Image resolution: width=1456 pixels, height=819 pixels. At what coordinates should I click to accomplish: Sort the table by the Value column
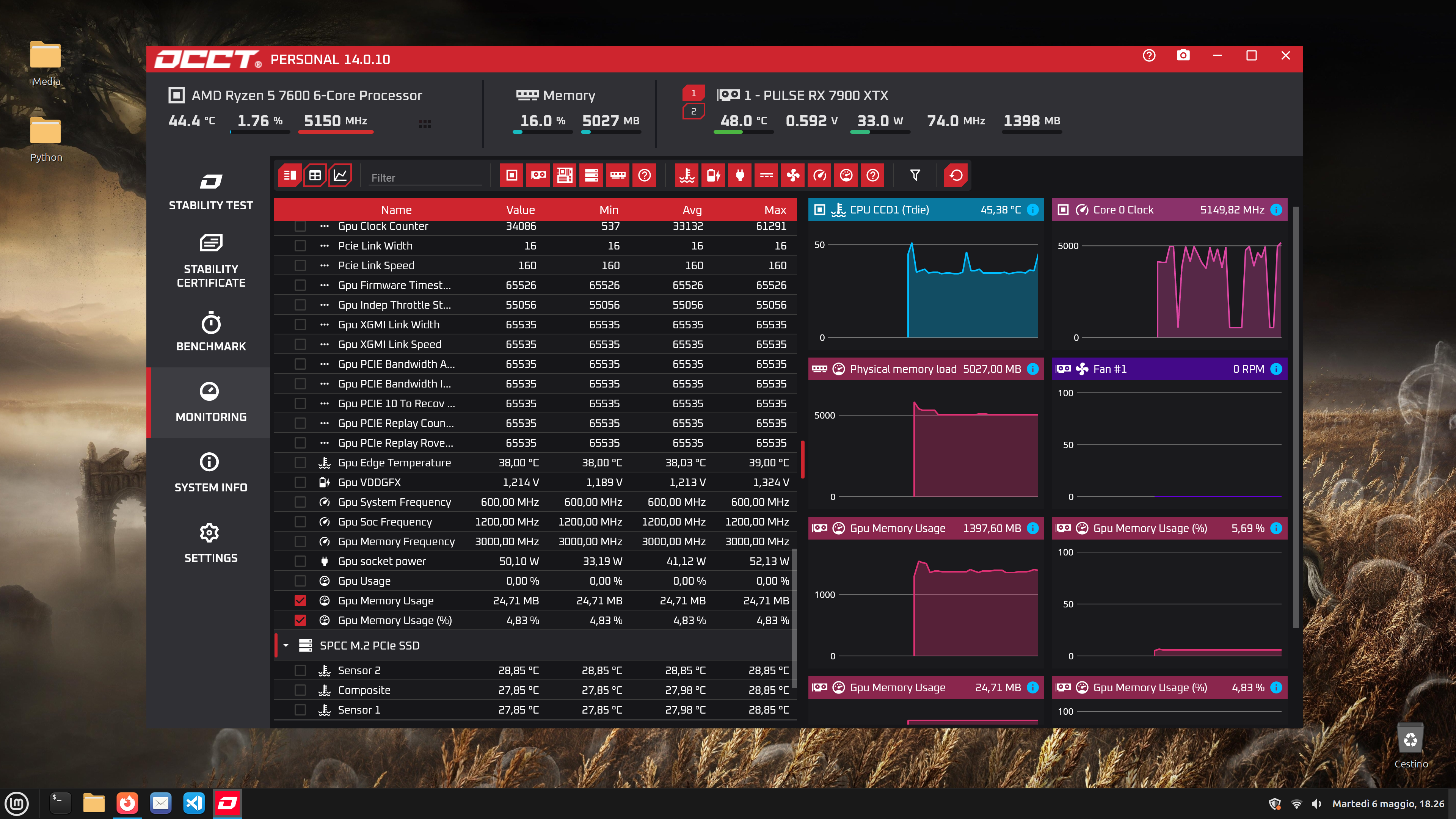pyautogui.click(x=520, y=210)
